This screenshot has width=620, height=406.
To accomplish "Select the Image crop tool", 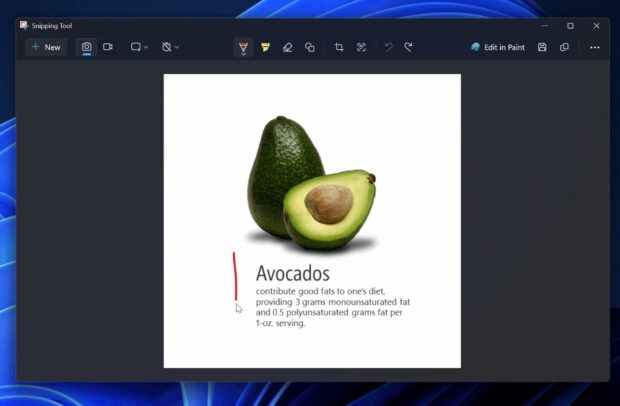I will (x=339, y=47).
